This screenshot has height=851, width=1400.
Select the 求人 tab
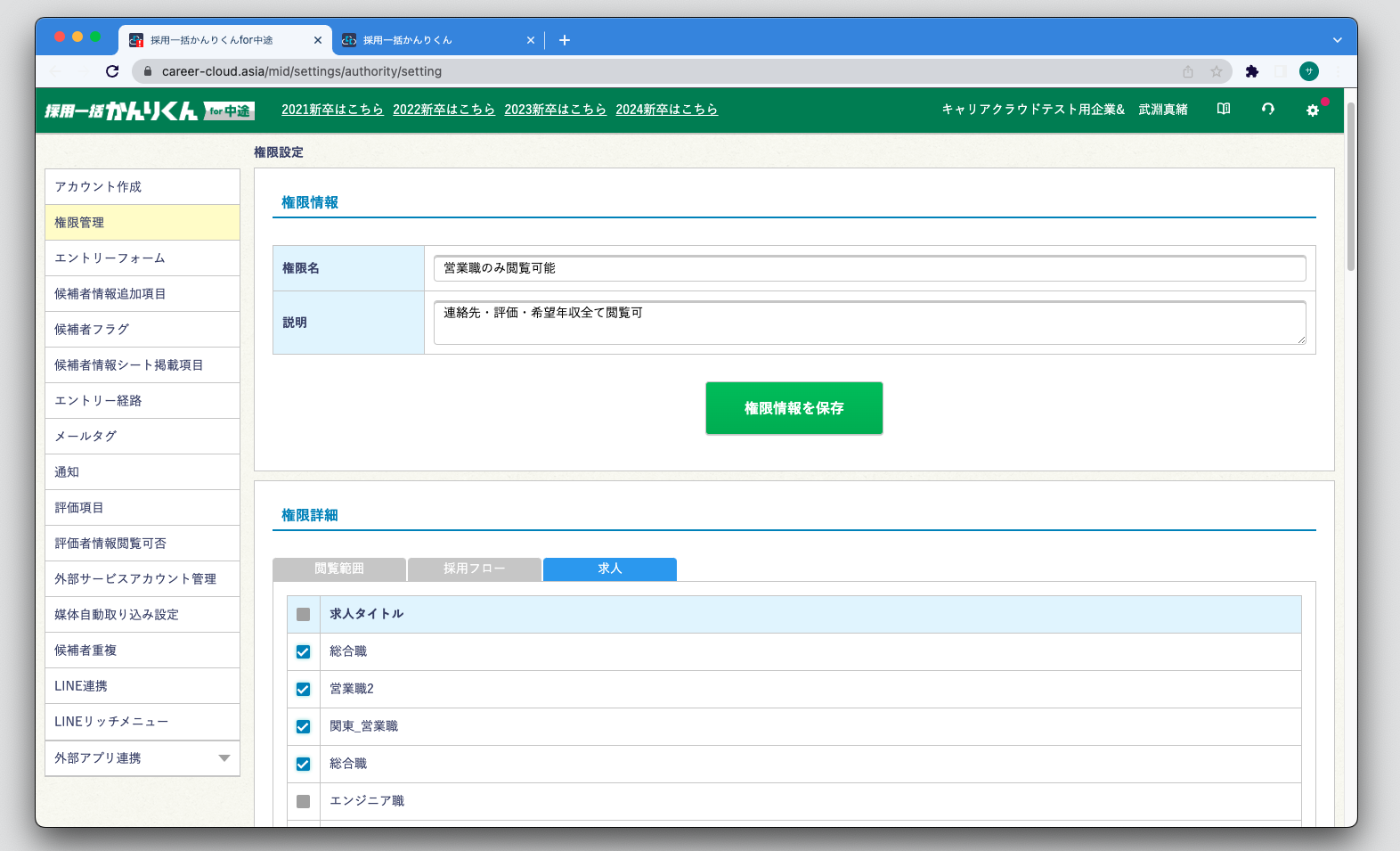610,569
